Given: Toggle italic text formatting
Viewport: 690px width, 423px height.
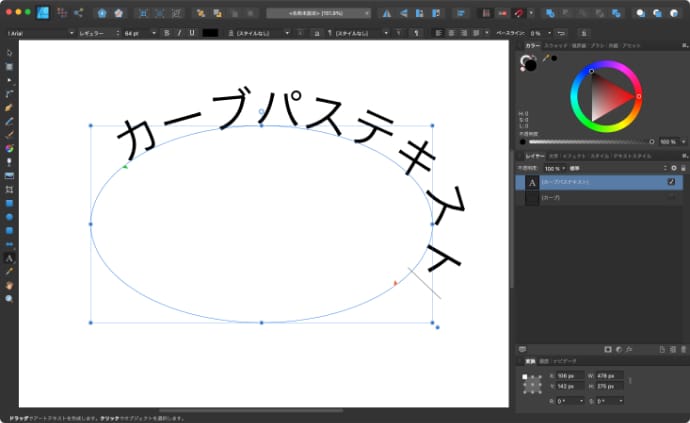Looking at the screenshot, I should click(178, 33).
